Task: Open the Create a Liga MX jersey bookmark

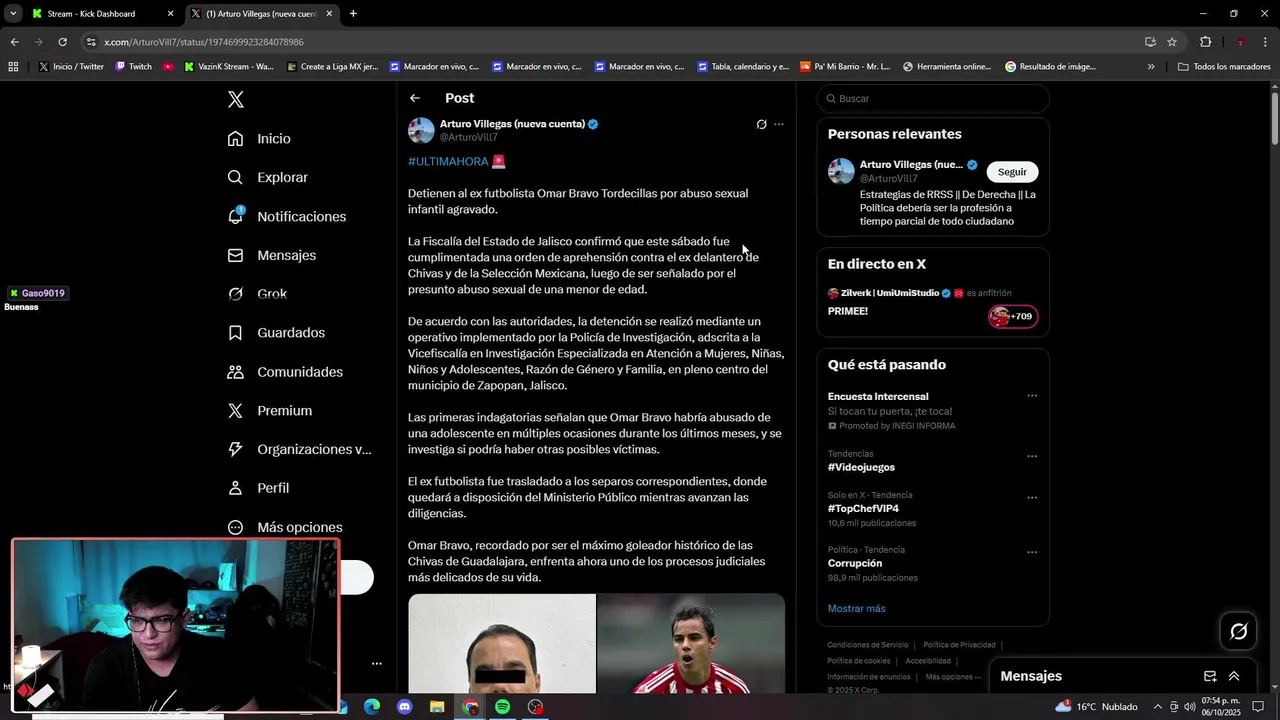Action: click(x=332, y=67)
